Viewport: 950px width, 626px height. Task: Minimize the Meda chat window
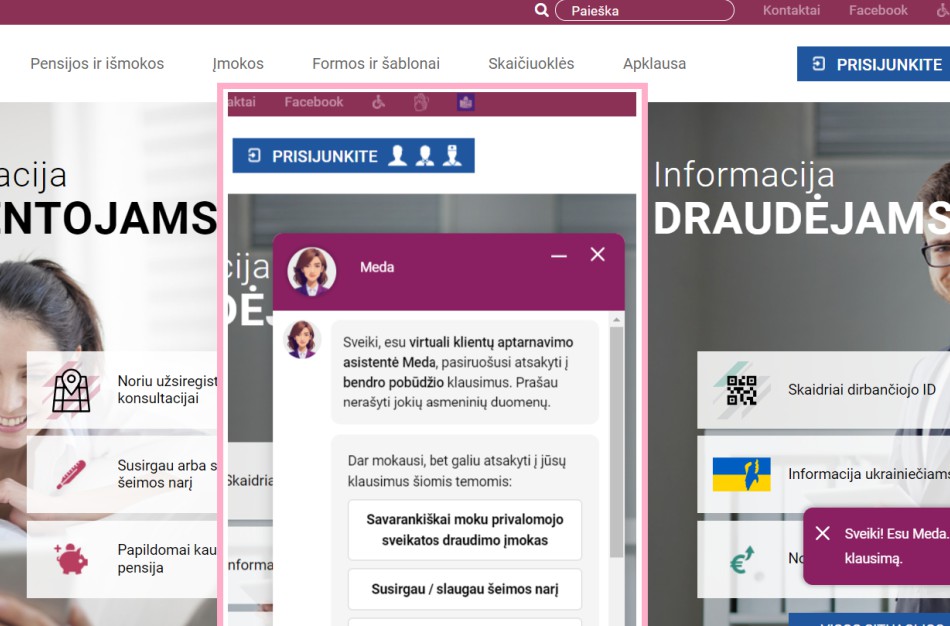point(558,255)
